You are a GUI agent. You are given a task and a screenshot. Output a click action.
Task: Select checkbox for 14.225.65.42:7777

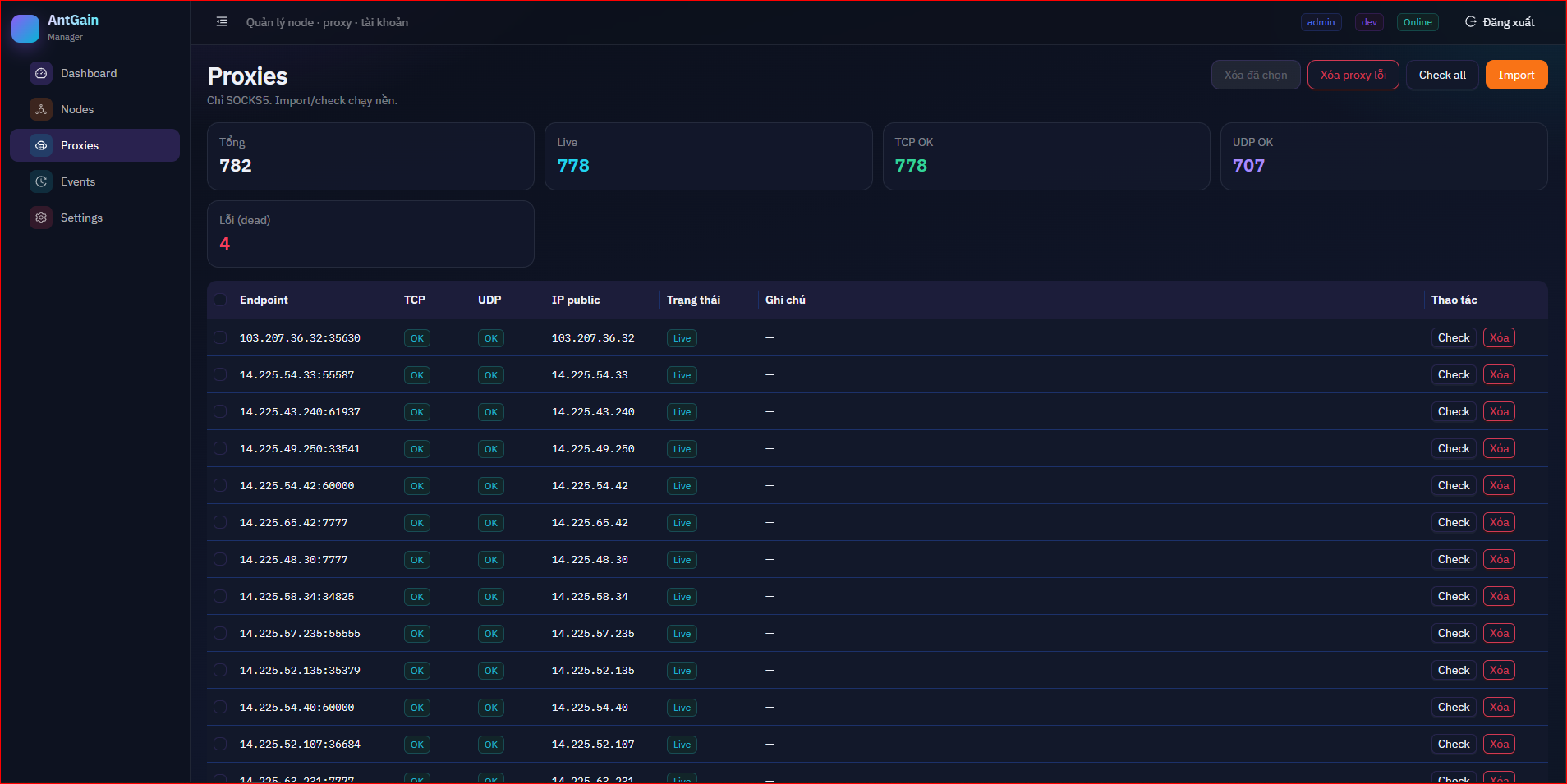[x=220, y=522]
